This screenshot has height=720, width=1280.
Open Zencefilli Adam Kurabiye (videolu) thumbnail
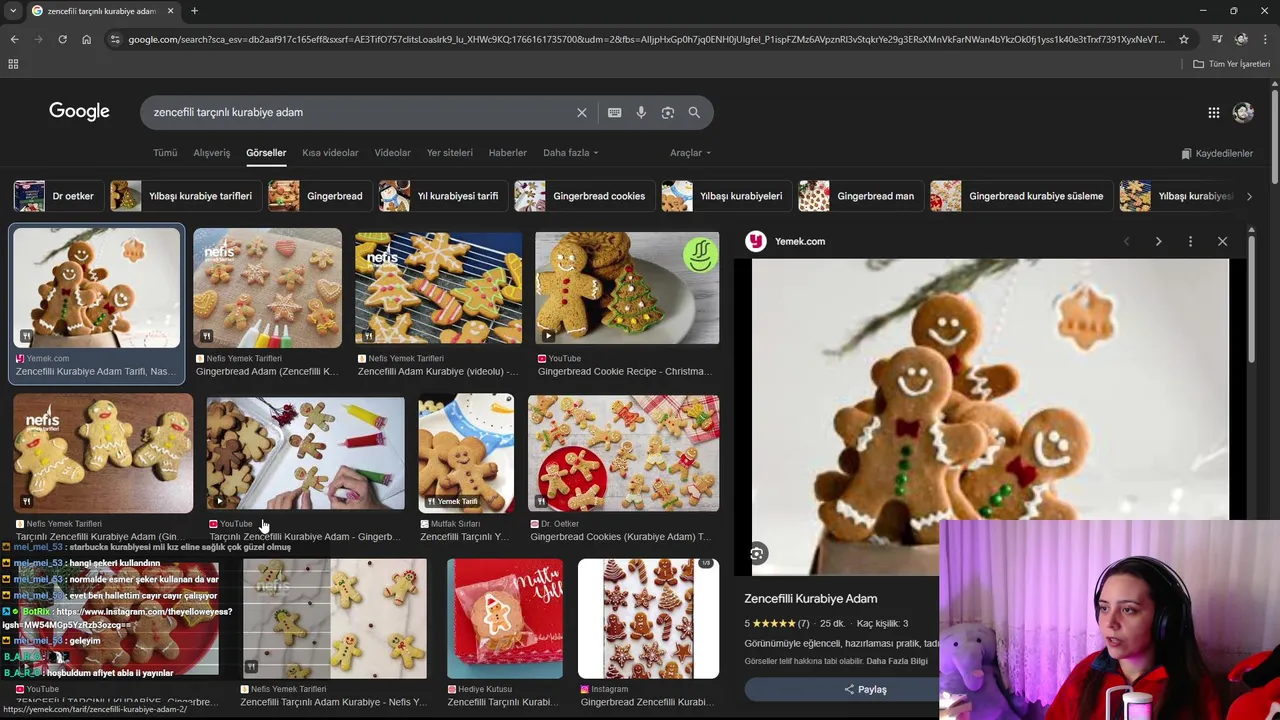click(438, 288)
